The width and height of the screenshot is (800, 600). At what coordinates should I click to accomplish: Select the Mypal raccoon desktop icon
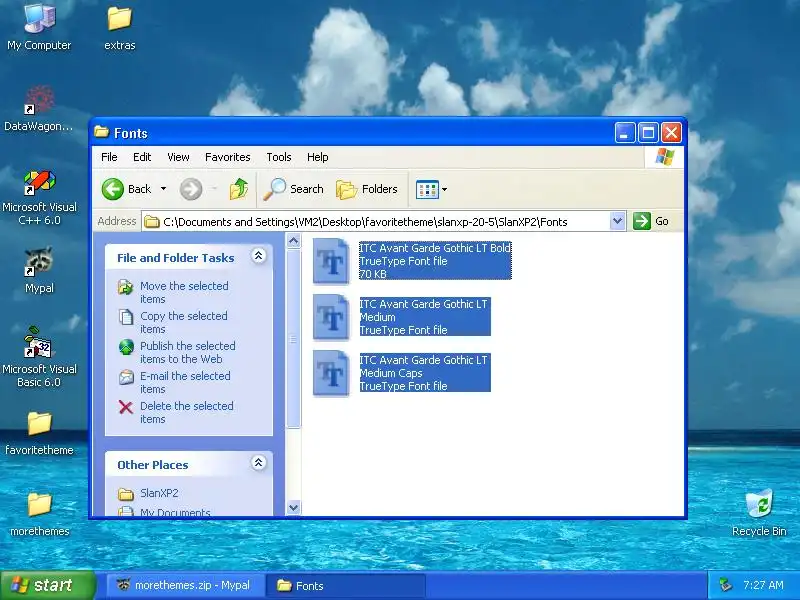click(39, 269)
